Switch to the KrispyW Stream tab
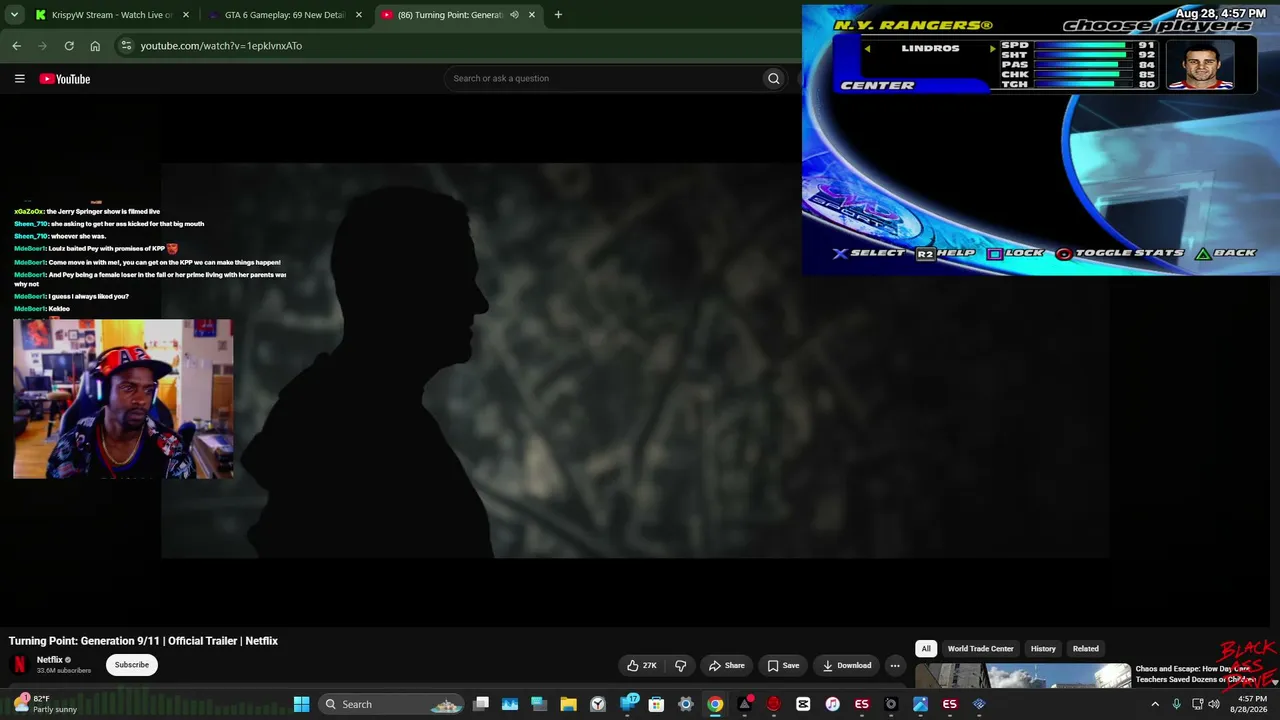1280x720 pixels. click(111, 15)
